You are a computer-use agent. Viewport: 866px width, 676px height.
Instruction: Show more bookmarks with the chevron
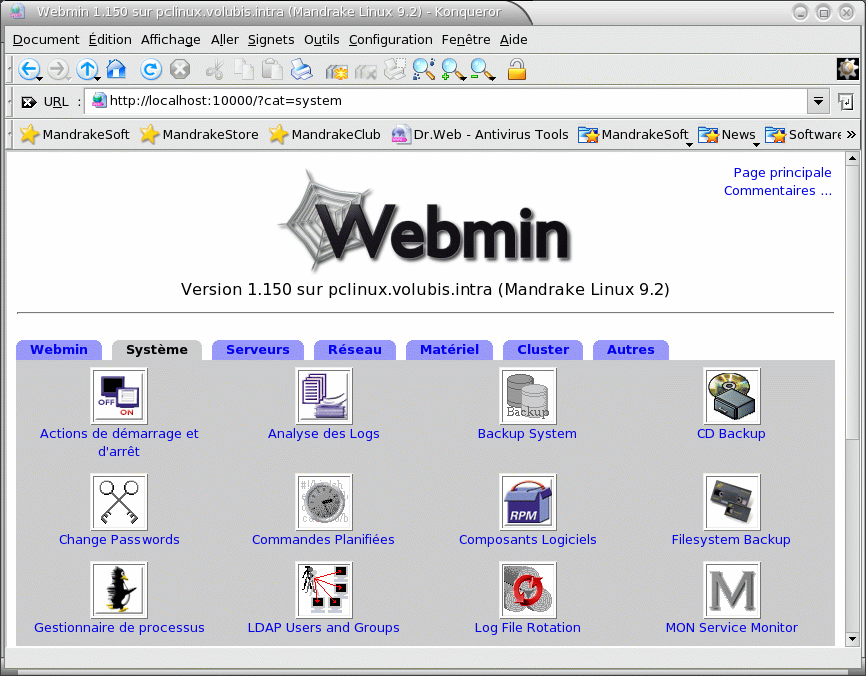click(851, 134)
